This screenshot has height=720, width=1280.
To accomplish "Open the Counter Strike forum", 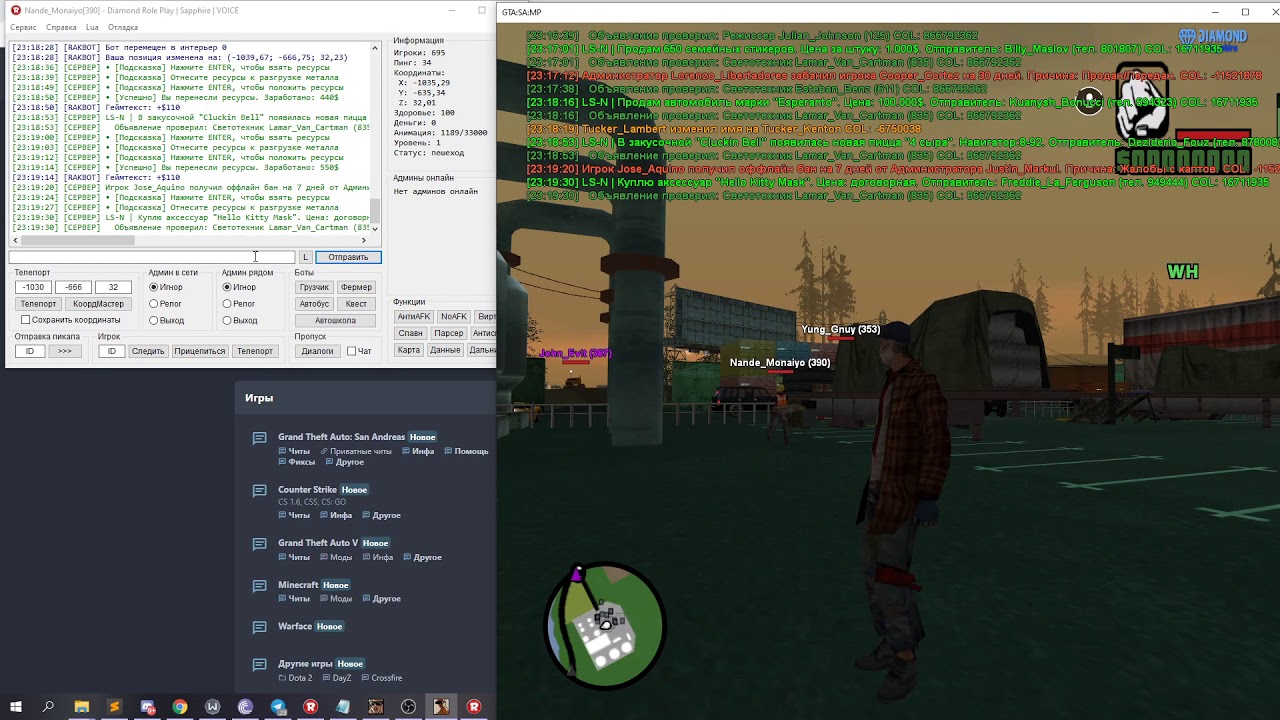I will point(308,490).
